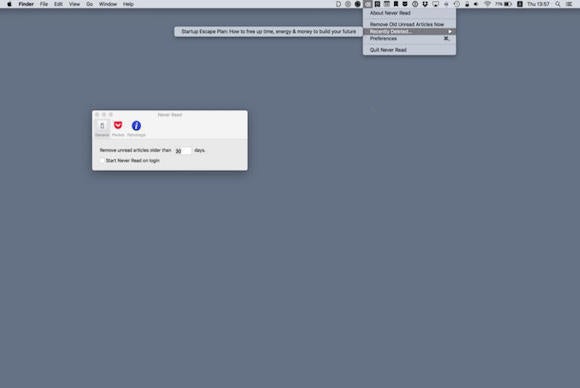Screen dimensions: 580x388
Task: Open the Dropbox menu bar icon
Action: (425, 4)
